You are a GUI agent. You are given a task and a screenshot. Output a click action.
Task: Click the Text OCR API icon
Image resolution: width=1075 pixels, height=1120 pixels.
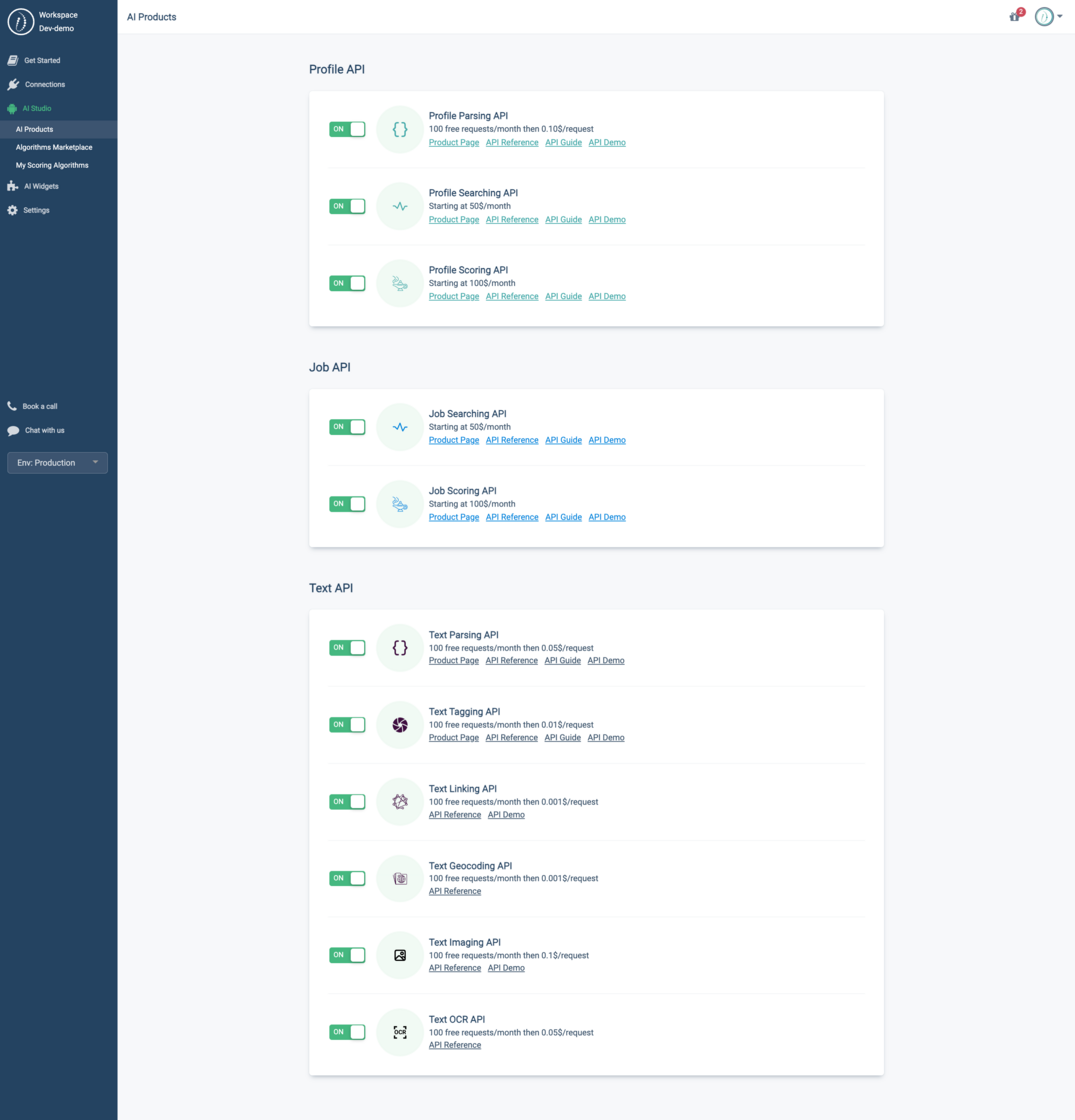(399, 1032)
